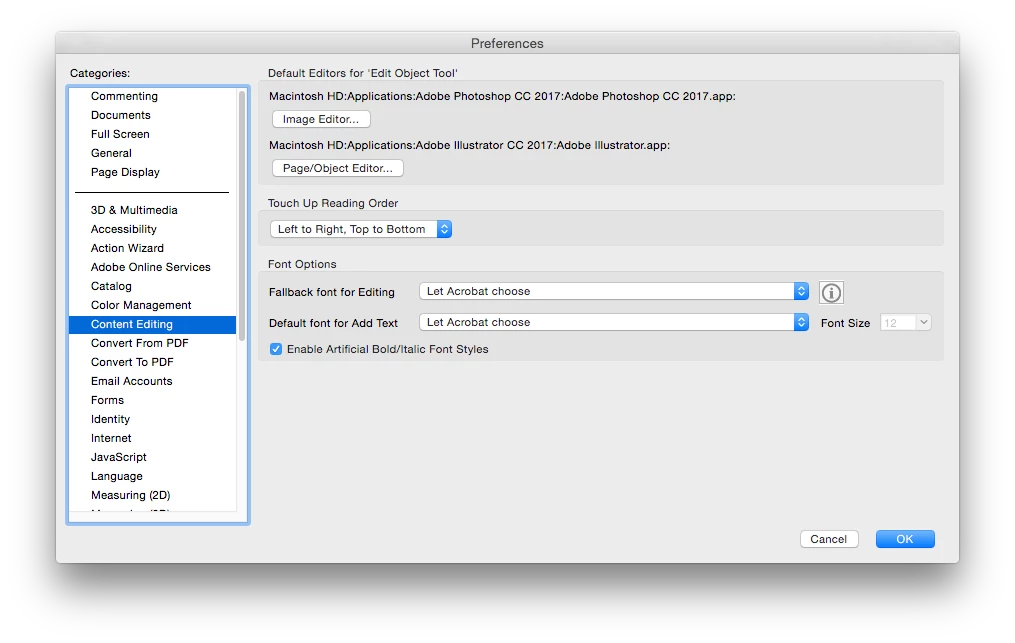This screenshot has width=1015, height=643.
Task: Open Default font for Add Text dropdown
Action: click(614, 322)
